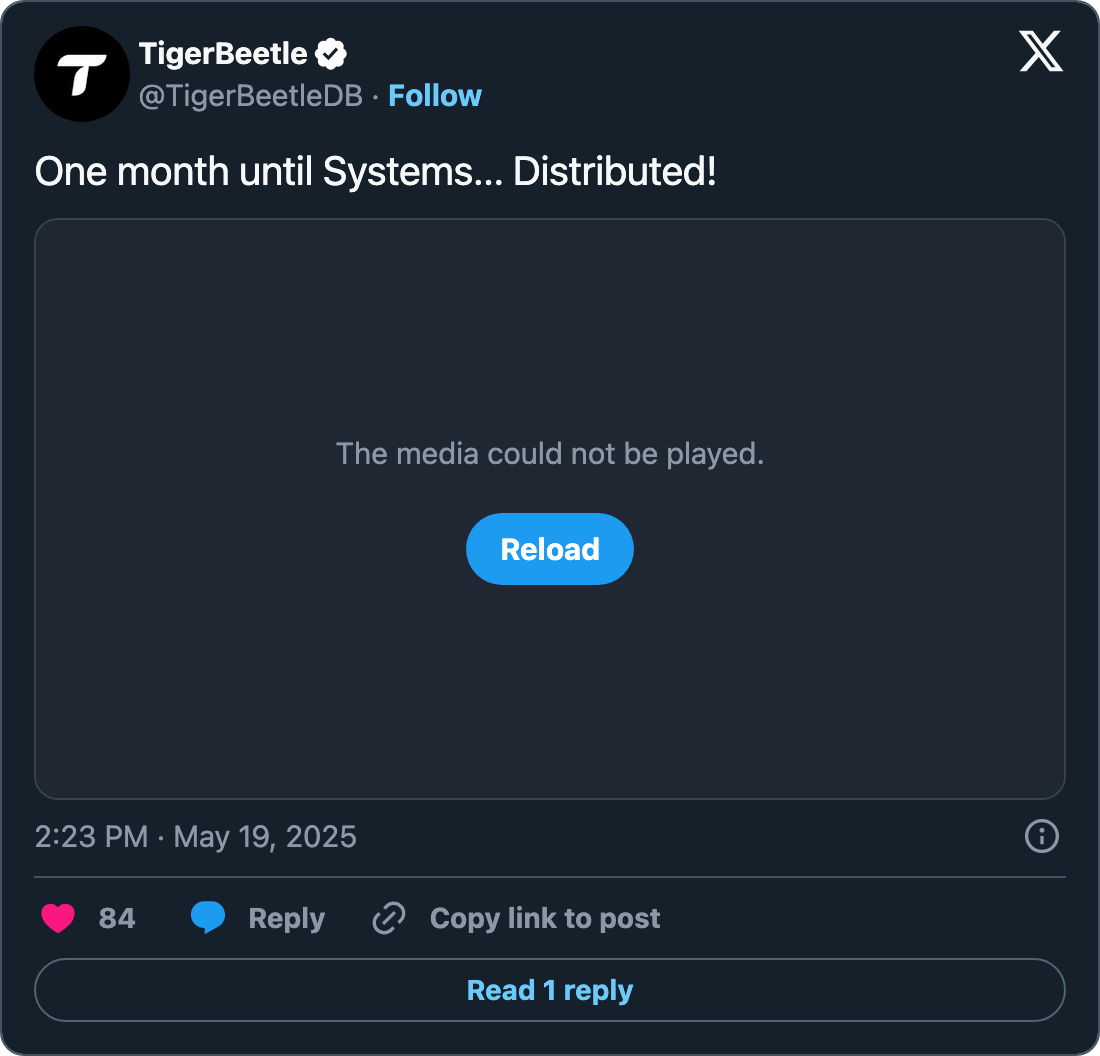Click the Reply text label
Image resolution: width=1100 pixels, height=1056 pixels.
(x=286, y=918)
